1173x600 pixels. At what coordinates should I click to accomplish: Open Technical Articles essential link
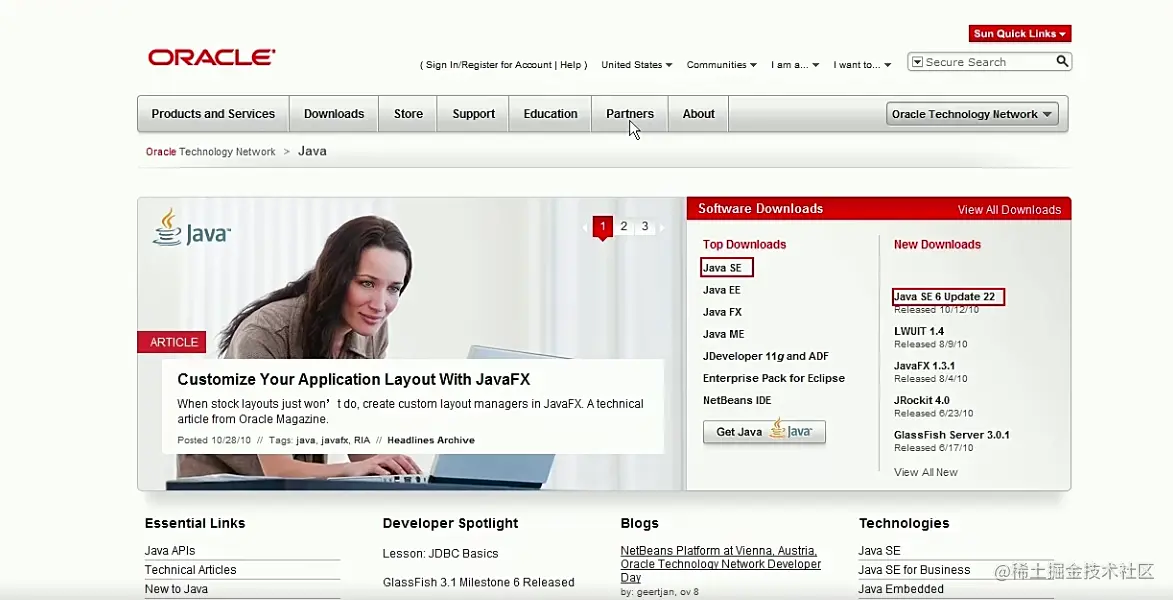pyautogui.click(x=190, y=570)
